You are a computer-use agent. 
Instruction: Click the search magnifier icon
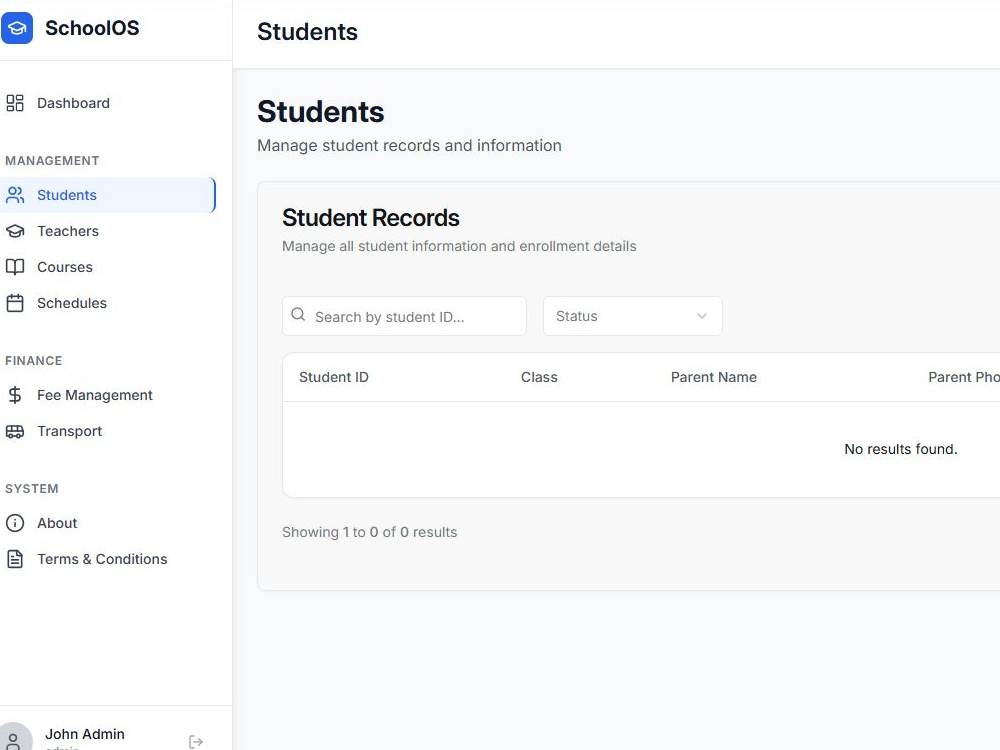[298, 314]
